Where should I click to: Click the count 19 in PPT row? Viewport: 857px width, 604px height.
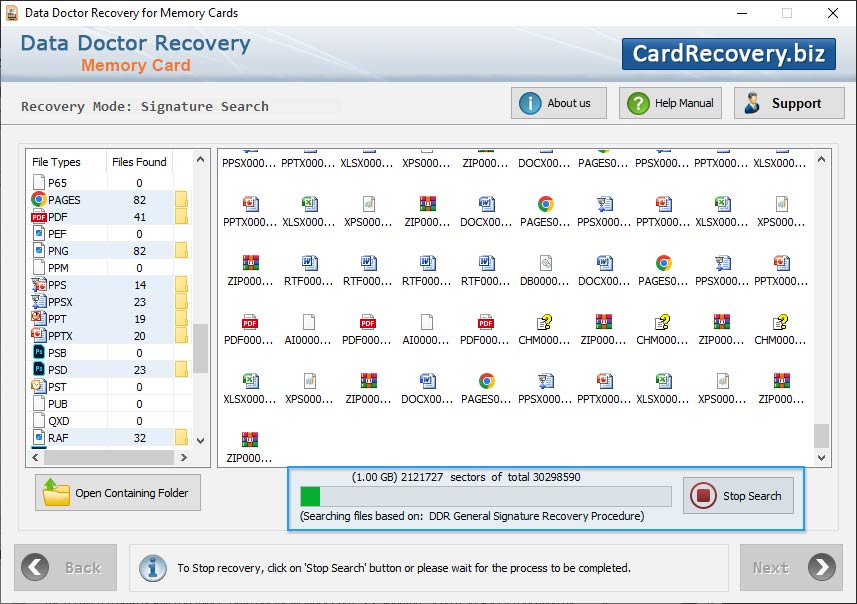(x=140, y=319)
